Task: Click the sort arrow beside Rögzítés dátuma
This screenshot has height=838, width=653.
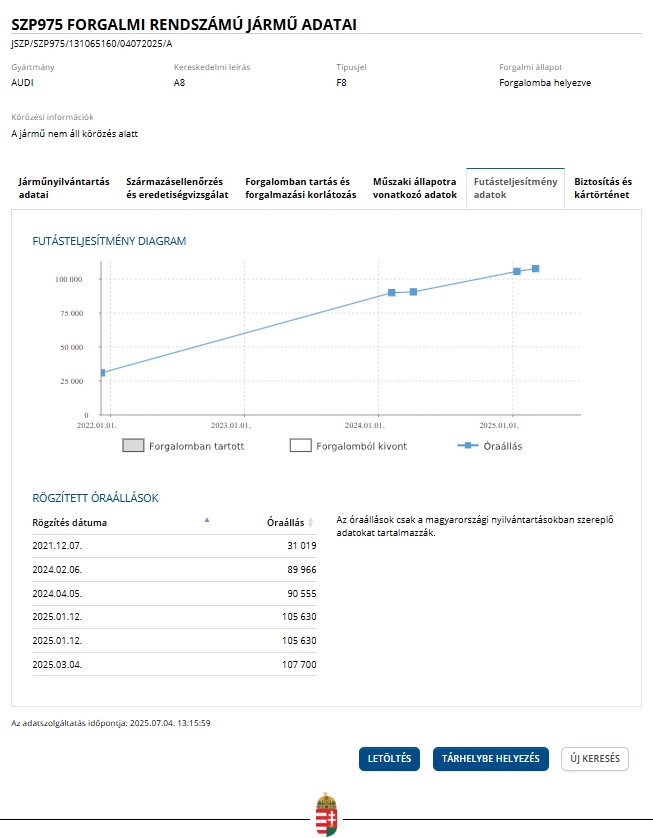Action: point(207,520)
